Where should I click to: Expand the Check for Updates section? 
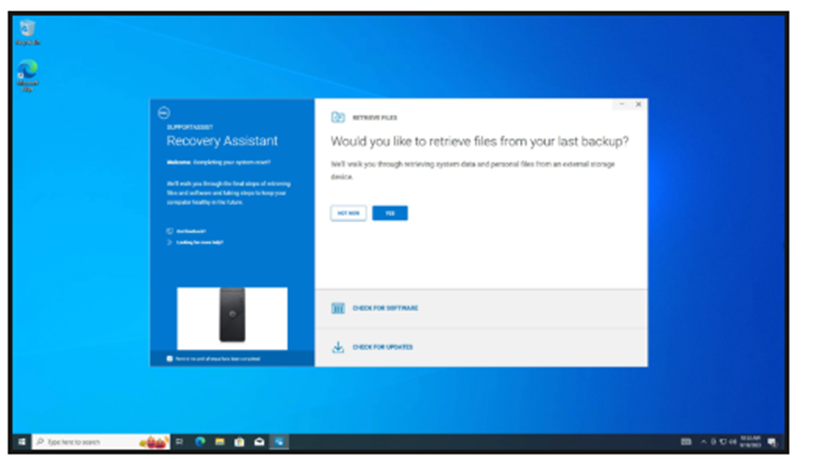tap(481, 347)
